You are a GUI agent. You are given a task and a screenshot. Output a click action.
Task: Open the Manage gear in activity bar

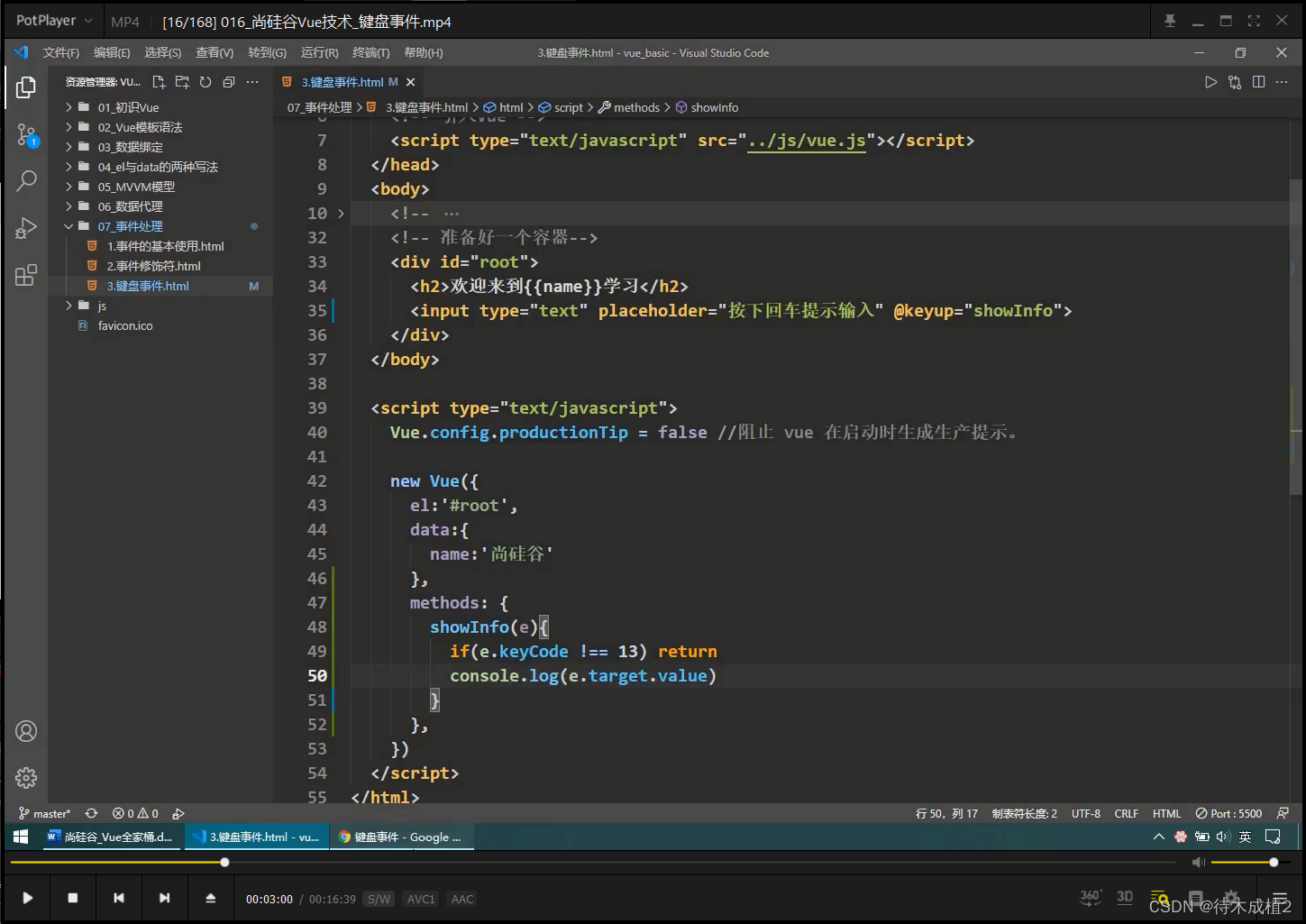coord(26,777)
